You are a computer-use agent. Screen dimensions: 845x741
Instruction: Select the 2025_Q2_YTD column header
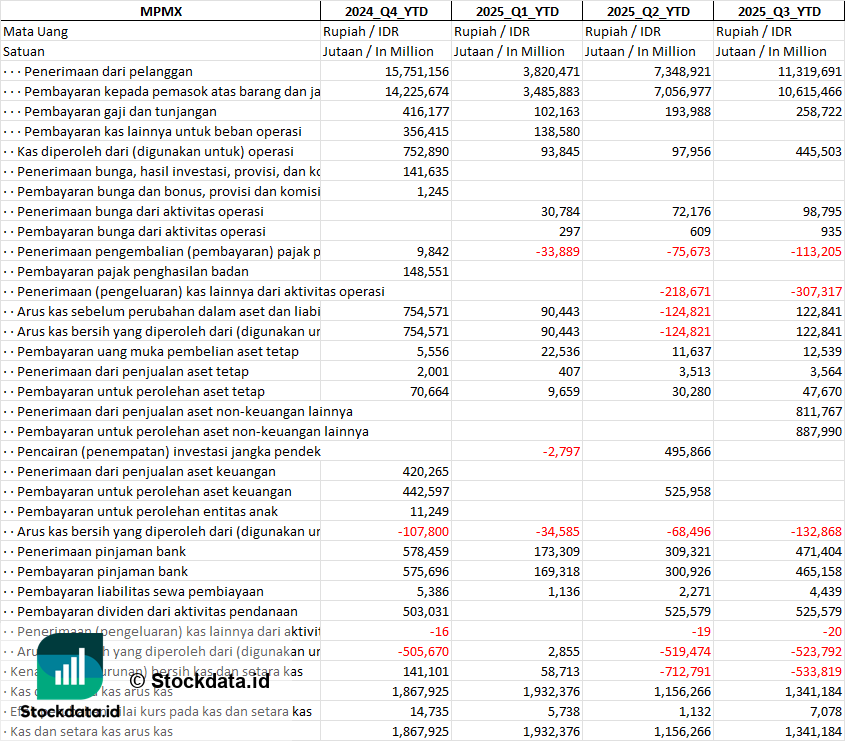[648, 11]
